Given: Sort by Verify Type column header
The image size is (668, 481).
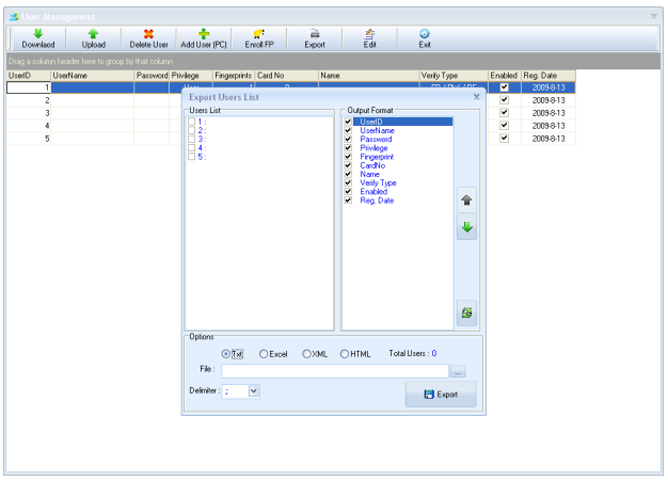Looking at the screenshot, I should point(453,75).
